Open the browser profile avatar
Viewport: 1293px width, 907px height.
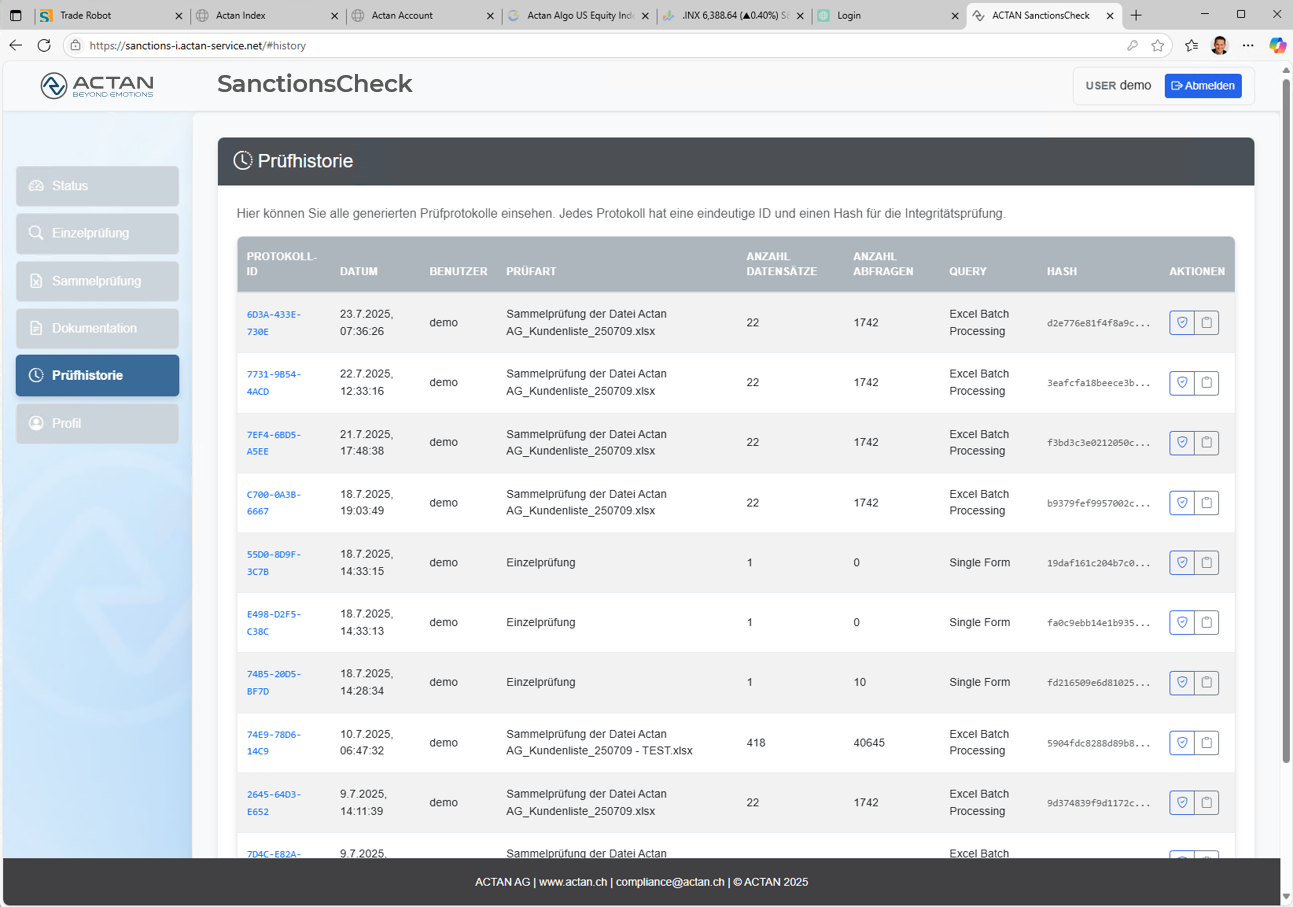point(1220,46)
